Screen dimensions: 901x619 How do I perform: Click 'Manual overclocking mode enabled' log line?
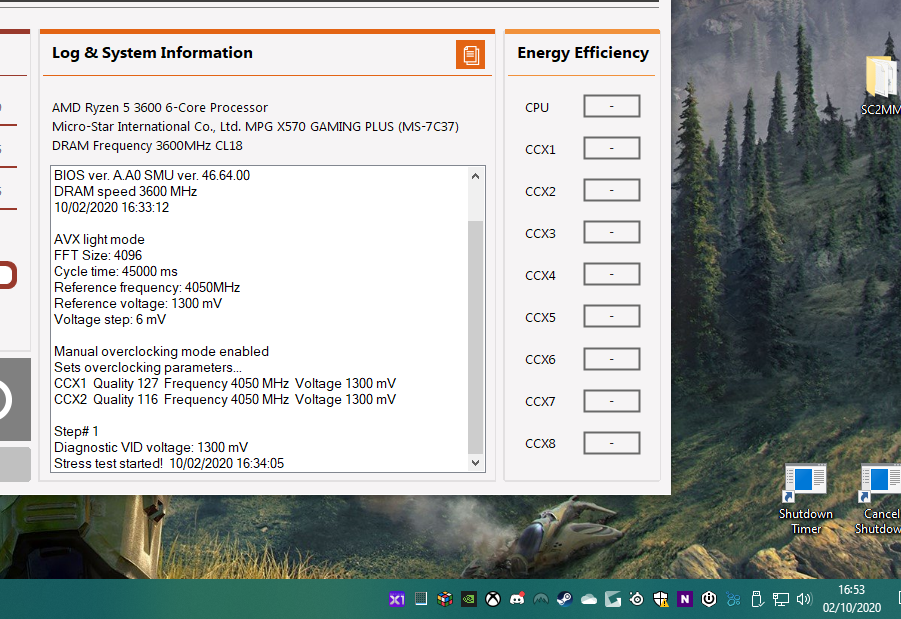tap(161, 351)
